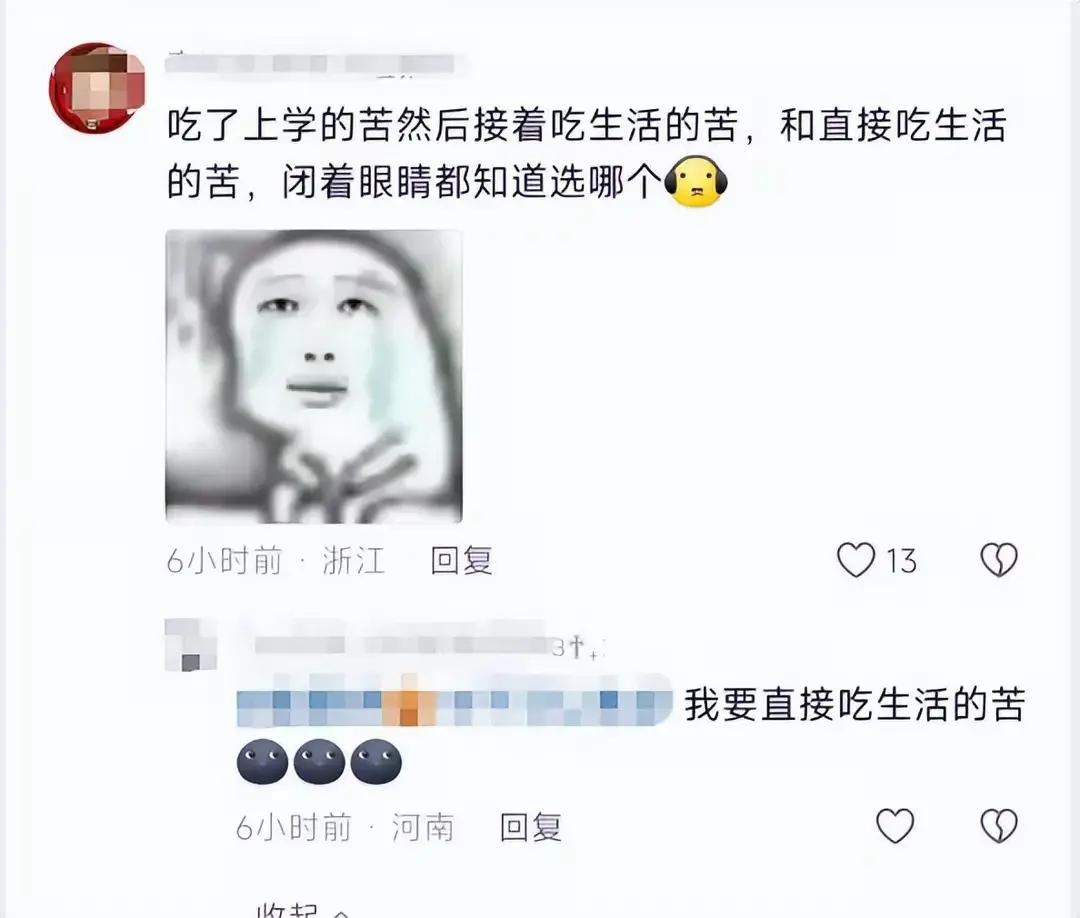Click the like count 13

click(901, 561)
